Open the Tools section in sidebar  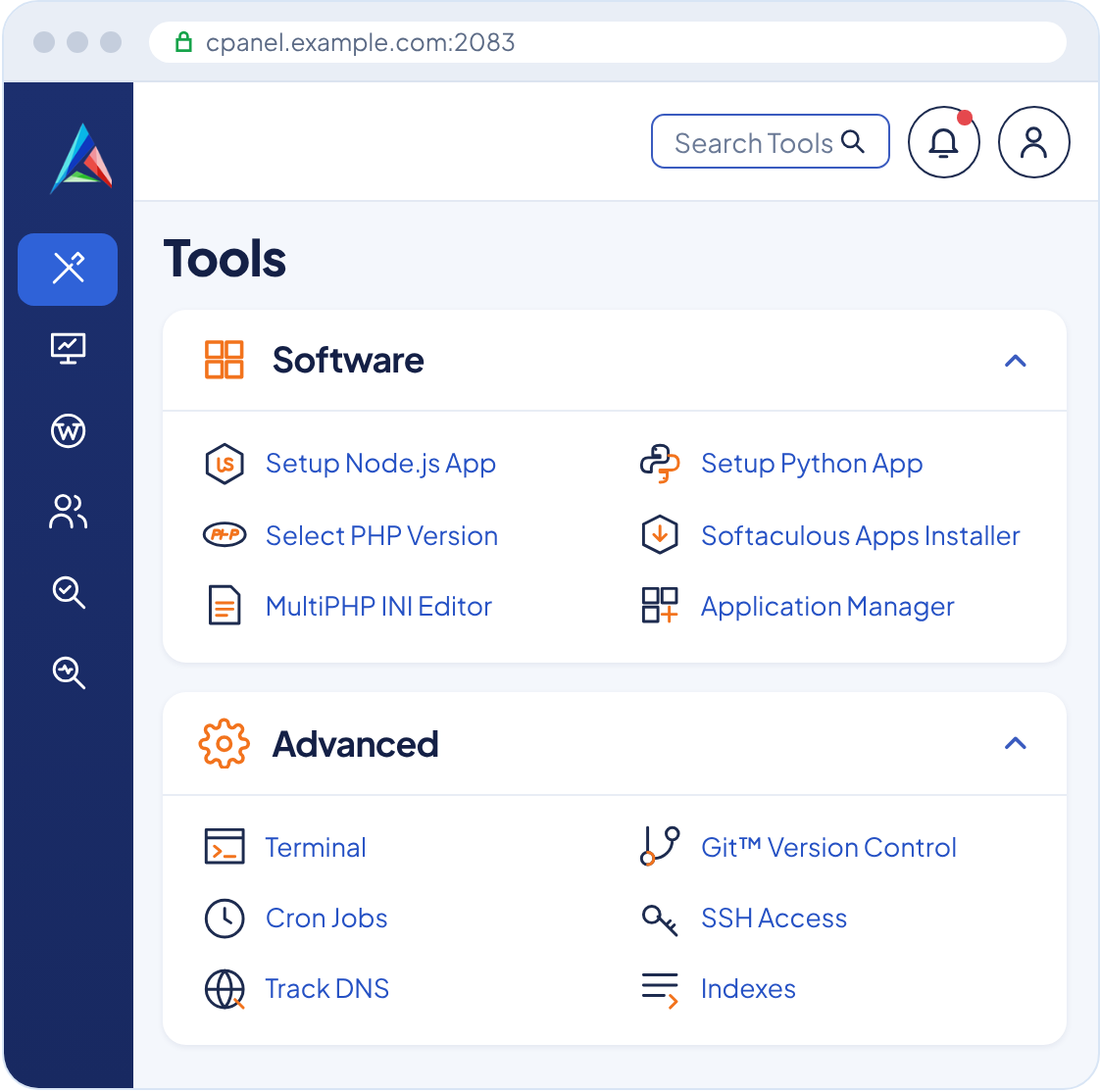click(x=68, y=270)
